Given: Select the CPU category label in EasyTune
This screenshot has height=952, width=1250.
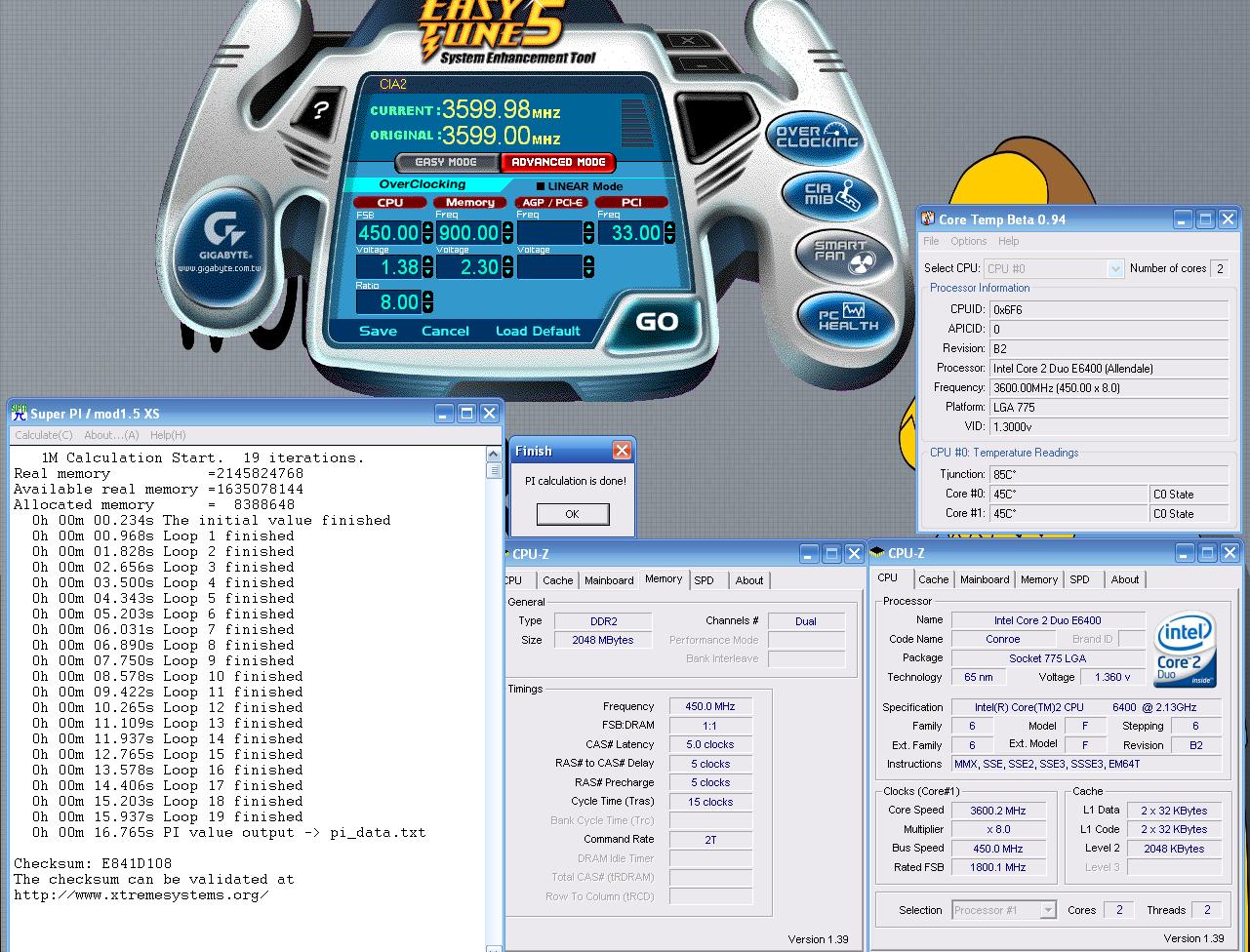Looking at the screenshot, I should tap(390, 202).
